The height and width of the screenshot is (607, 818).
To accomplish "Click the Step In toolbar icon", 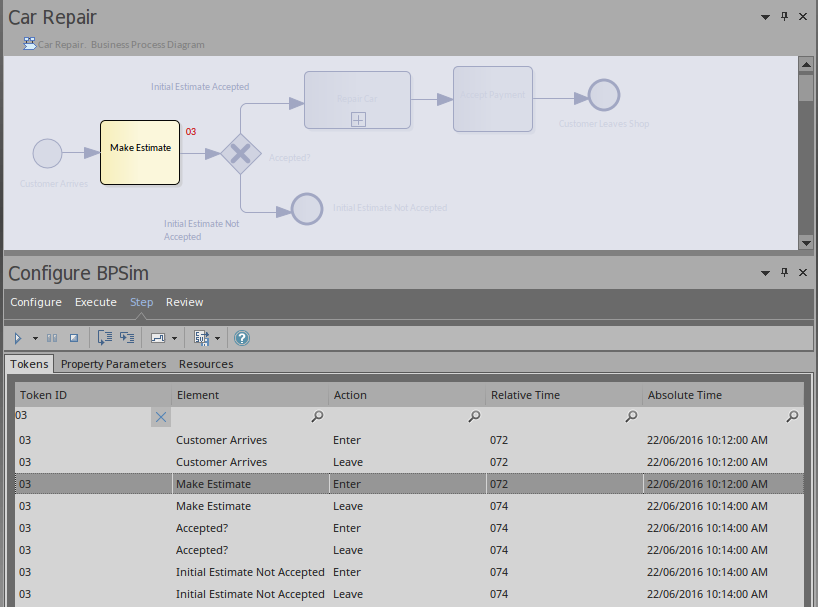I will (105, 338).
